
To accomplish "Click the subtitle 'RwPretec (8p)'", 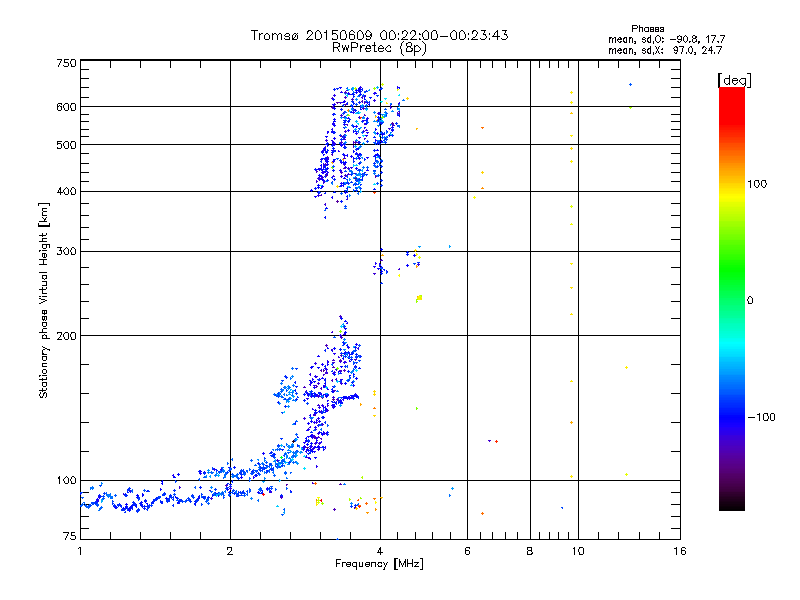I will point(379,48).
